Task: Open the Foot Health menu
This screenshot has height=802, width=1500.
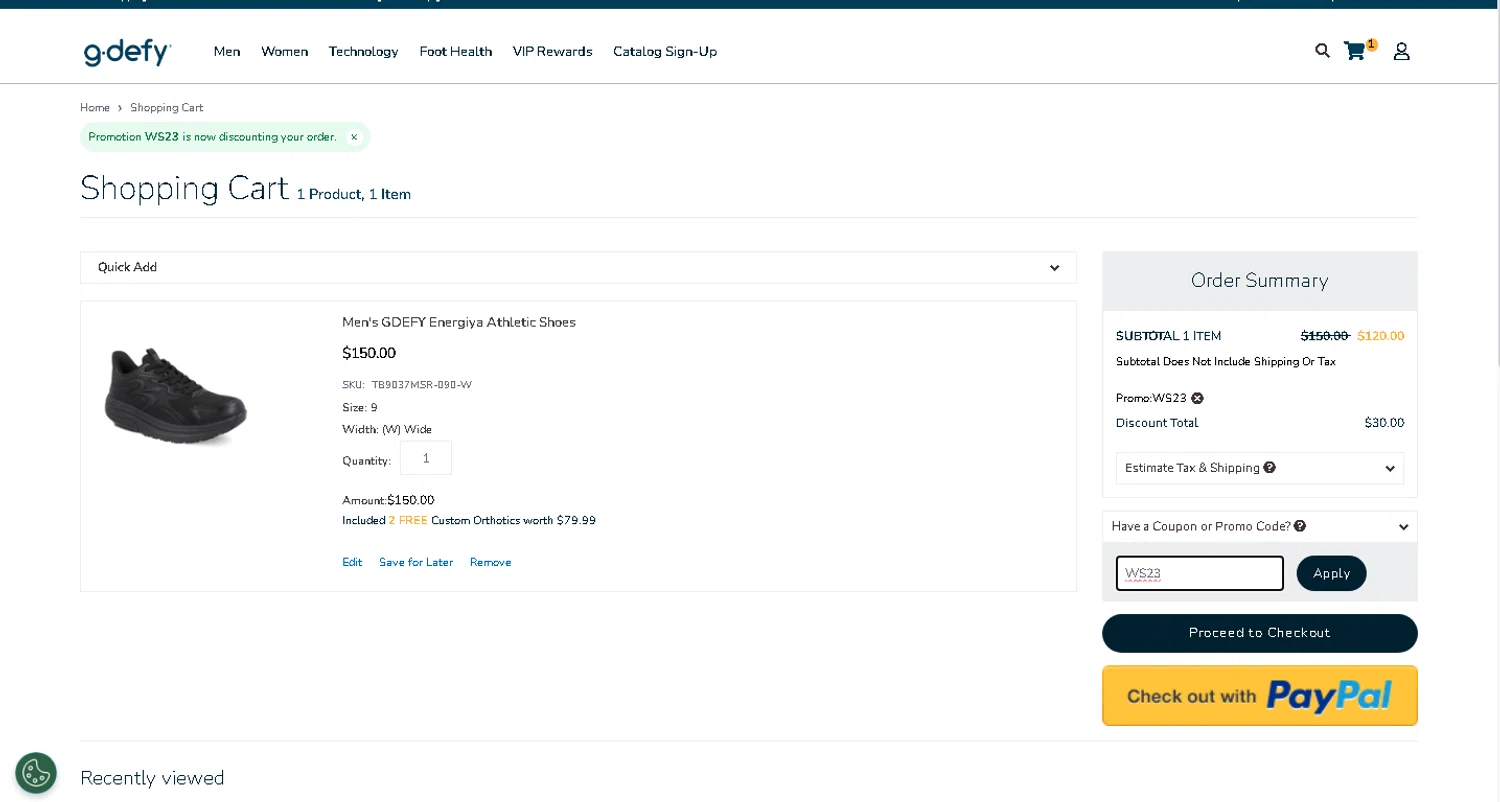Action: coord(455,52)
